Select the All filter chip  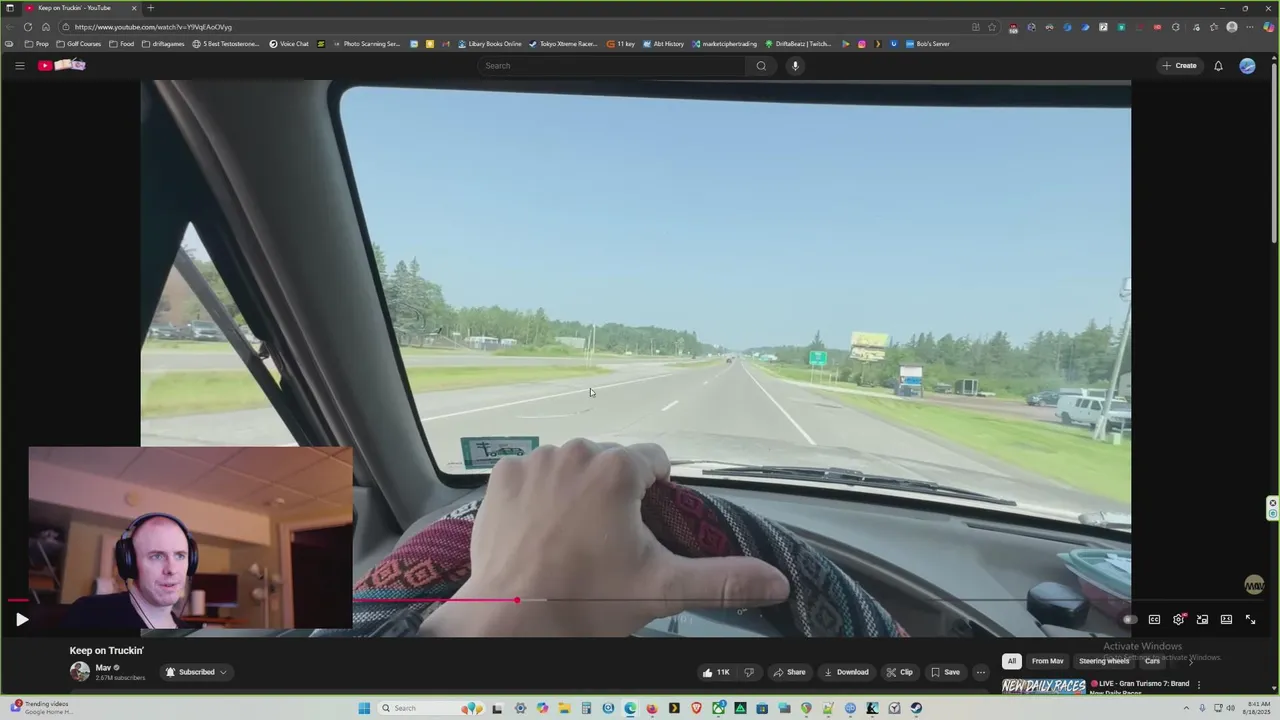coord(1012,661)
